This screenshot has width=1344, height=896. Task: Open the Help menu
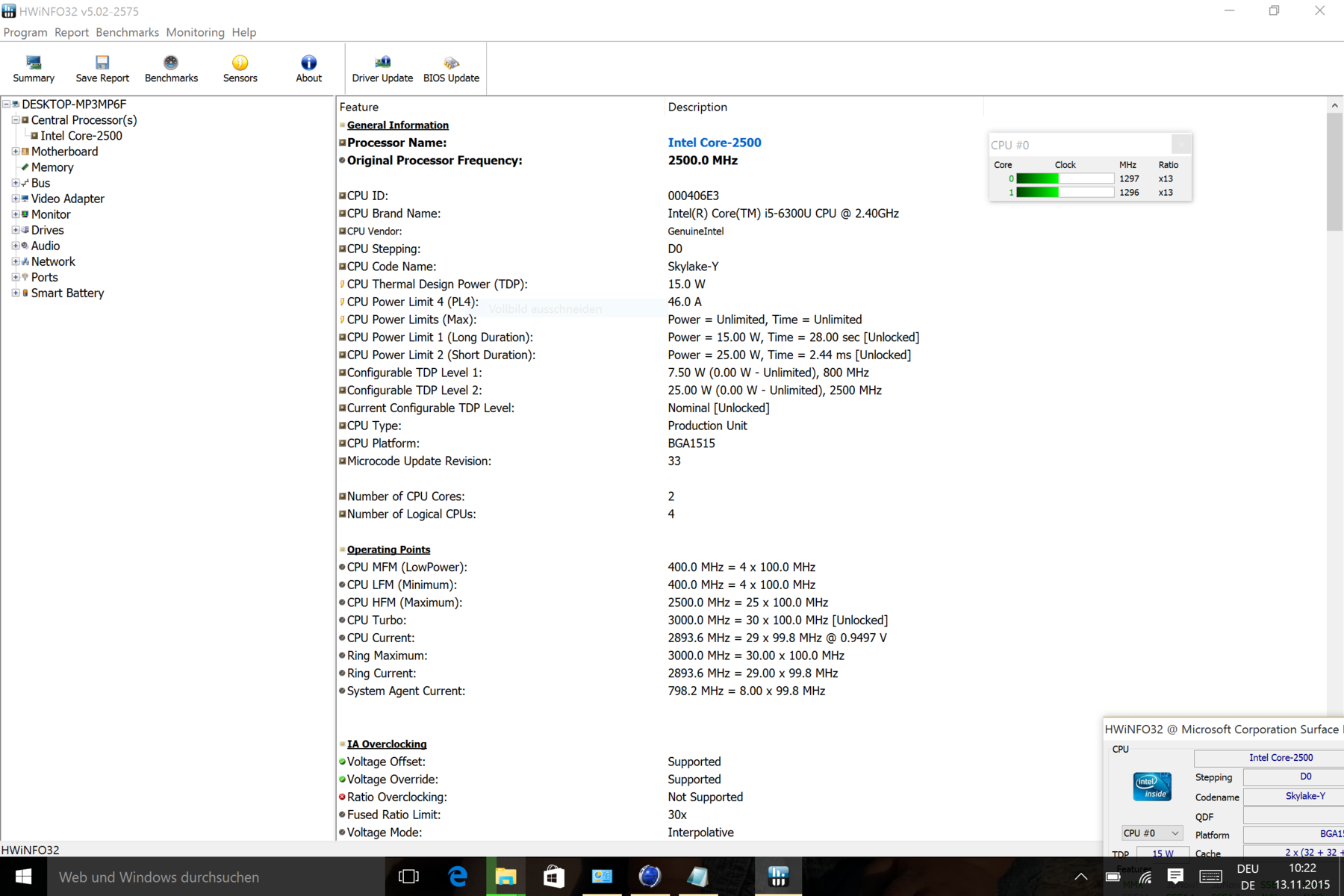point(243,32)
